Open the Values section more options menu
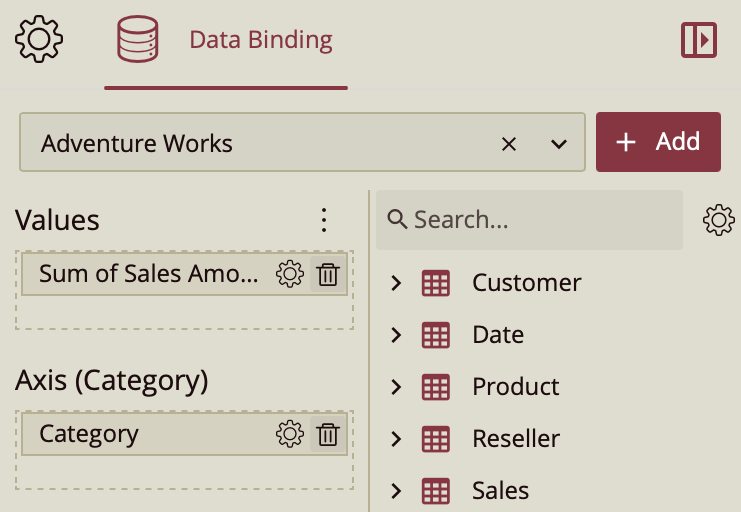The width and height of the screenshot is (741, 512). (x=323, y=220)
